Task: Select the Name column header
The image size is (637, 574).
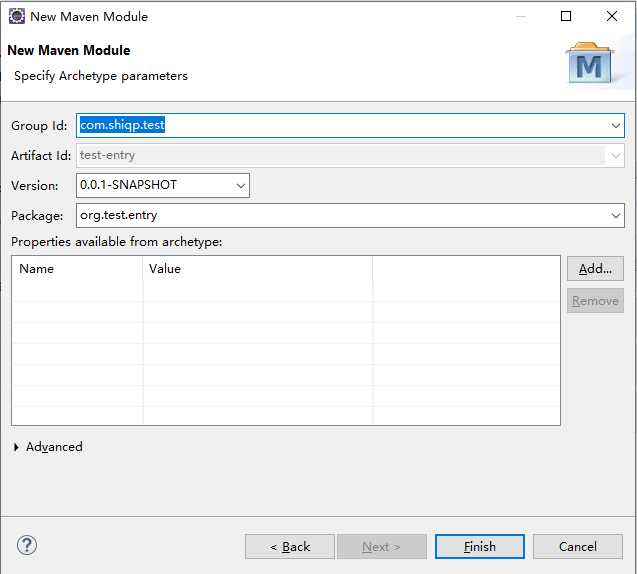Action: (76, 268)
